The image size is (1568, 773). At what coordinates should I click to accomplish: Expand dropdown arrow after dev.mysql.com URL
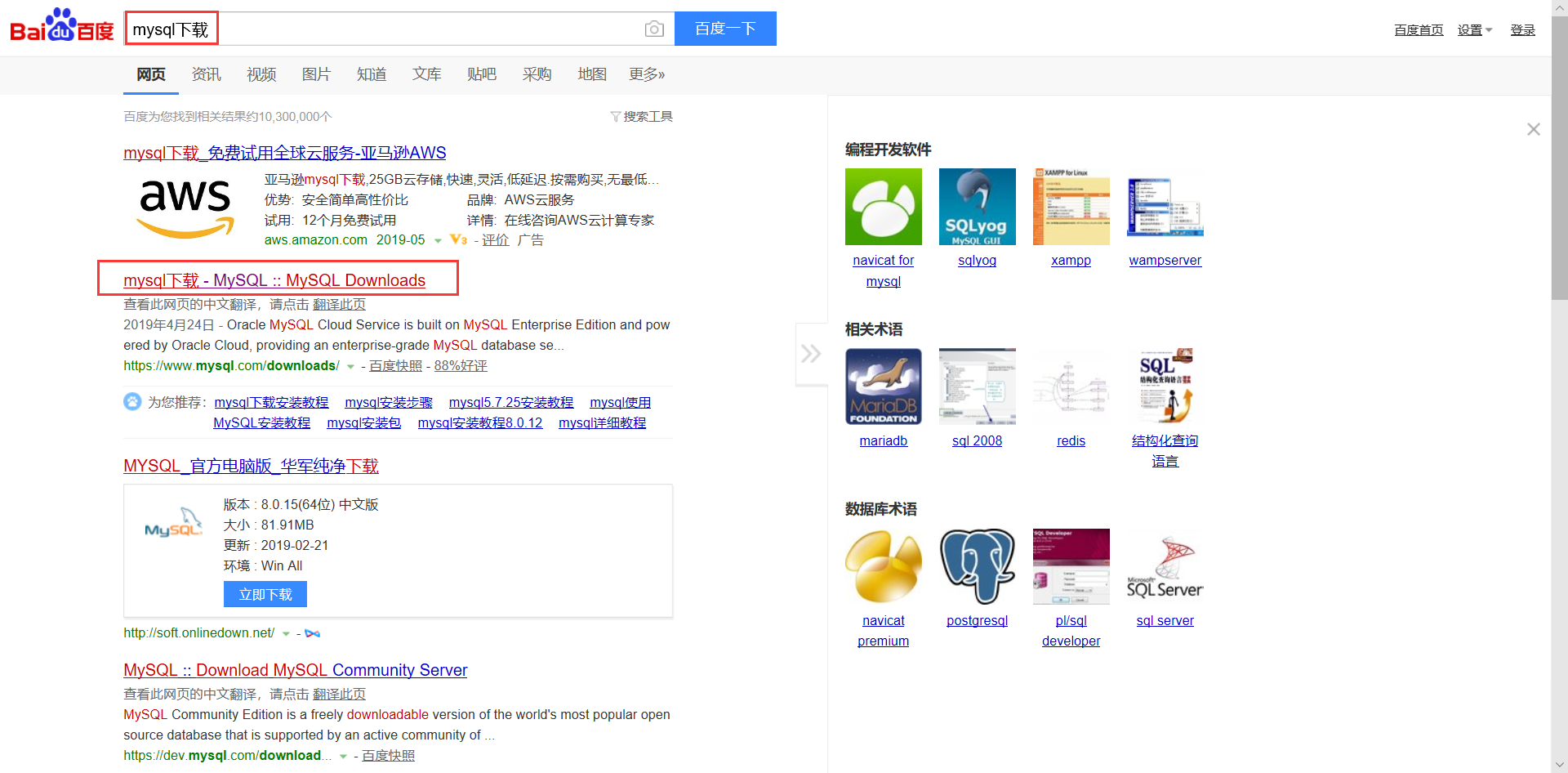click(343, 757)
